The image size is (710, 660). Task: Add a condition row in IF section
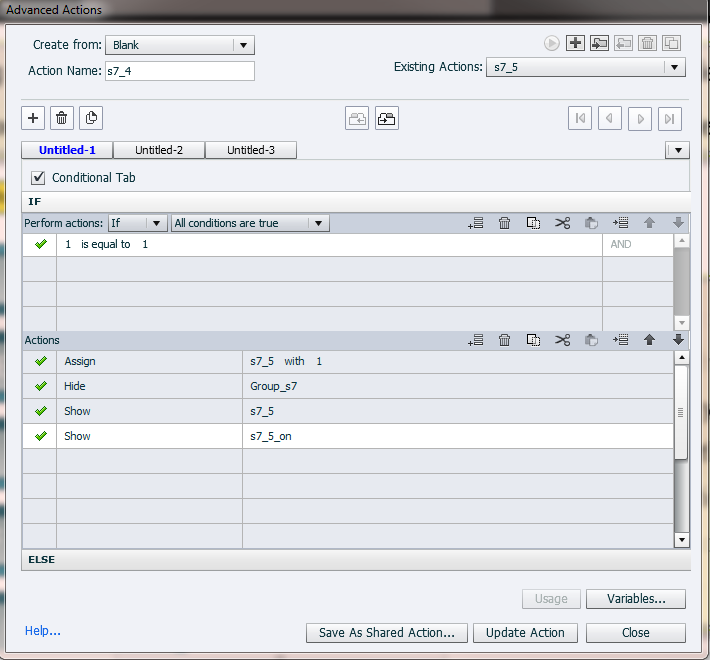475,223
